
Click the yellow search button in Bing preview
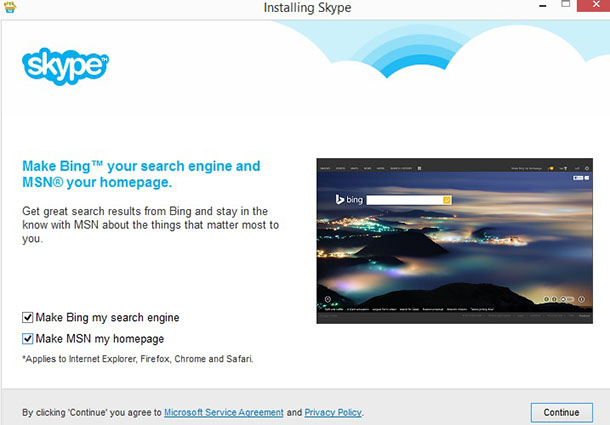tap(447, 200)
